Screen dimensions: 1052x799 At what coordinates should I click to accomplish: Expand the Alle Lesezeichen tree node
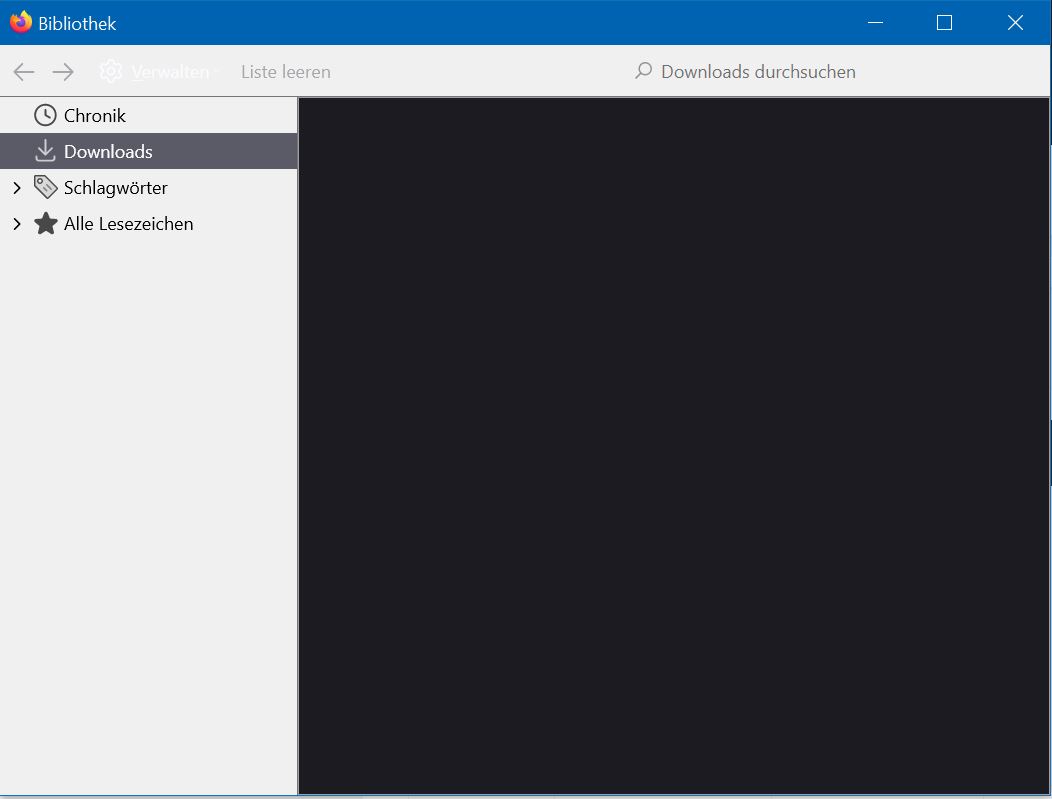tap(17, 224)
